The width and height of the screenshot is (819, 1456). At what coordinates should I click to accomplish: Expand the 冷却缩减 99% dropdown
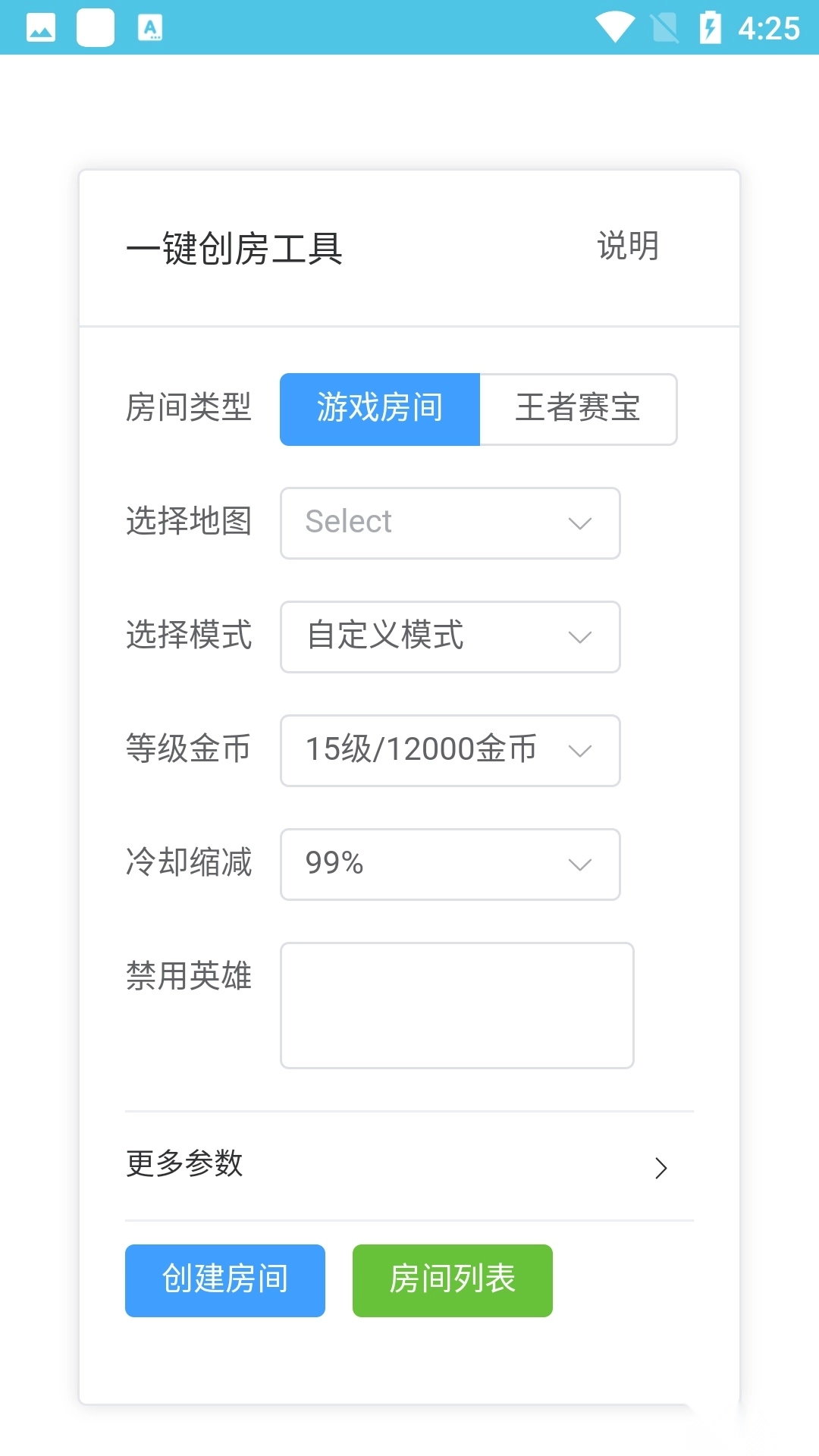[449, 864]
